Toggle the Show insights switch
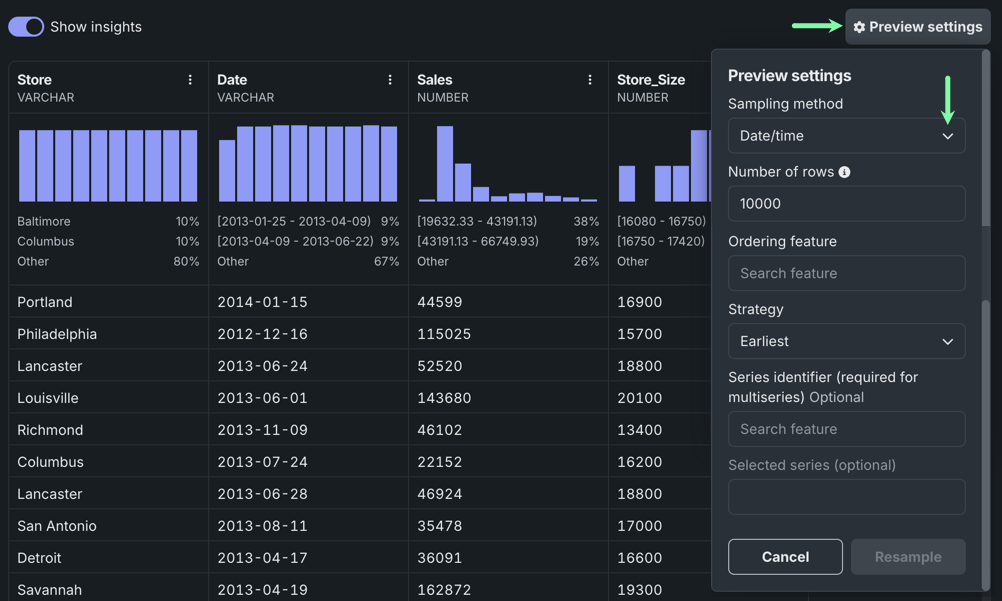Screen dimensions: 1002x601 [26, 27]
